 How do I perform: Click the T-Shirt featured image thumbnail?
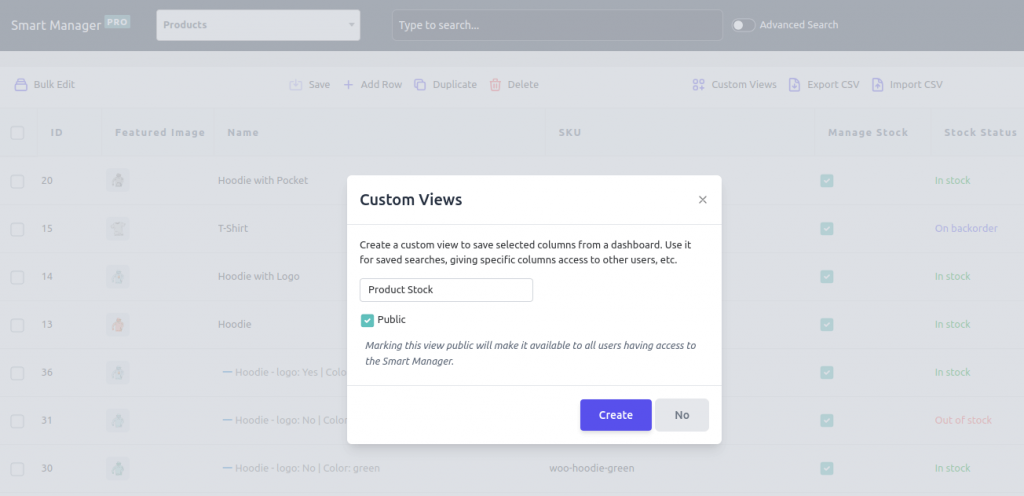click(118, 228)
